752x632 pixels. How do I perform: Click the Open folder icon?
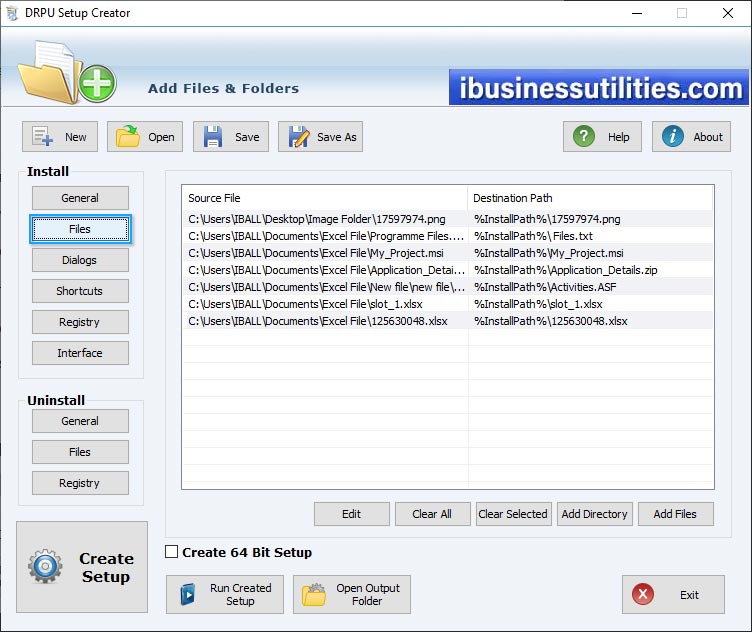click(128, 137)
